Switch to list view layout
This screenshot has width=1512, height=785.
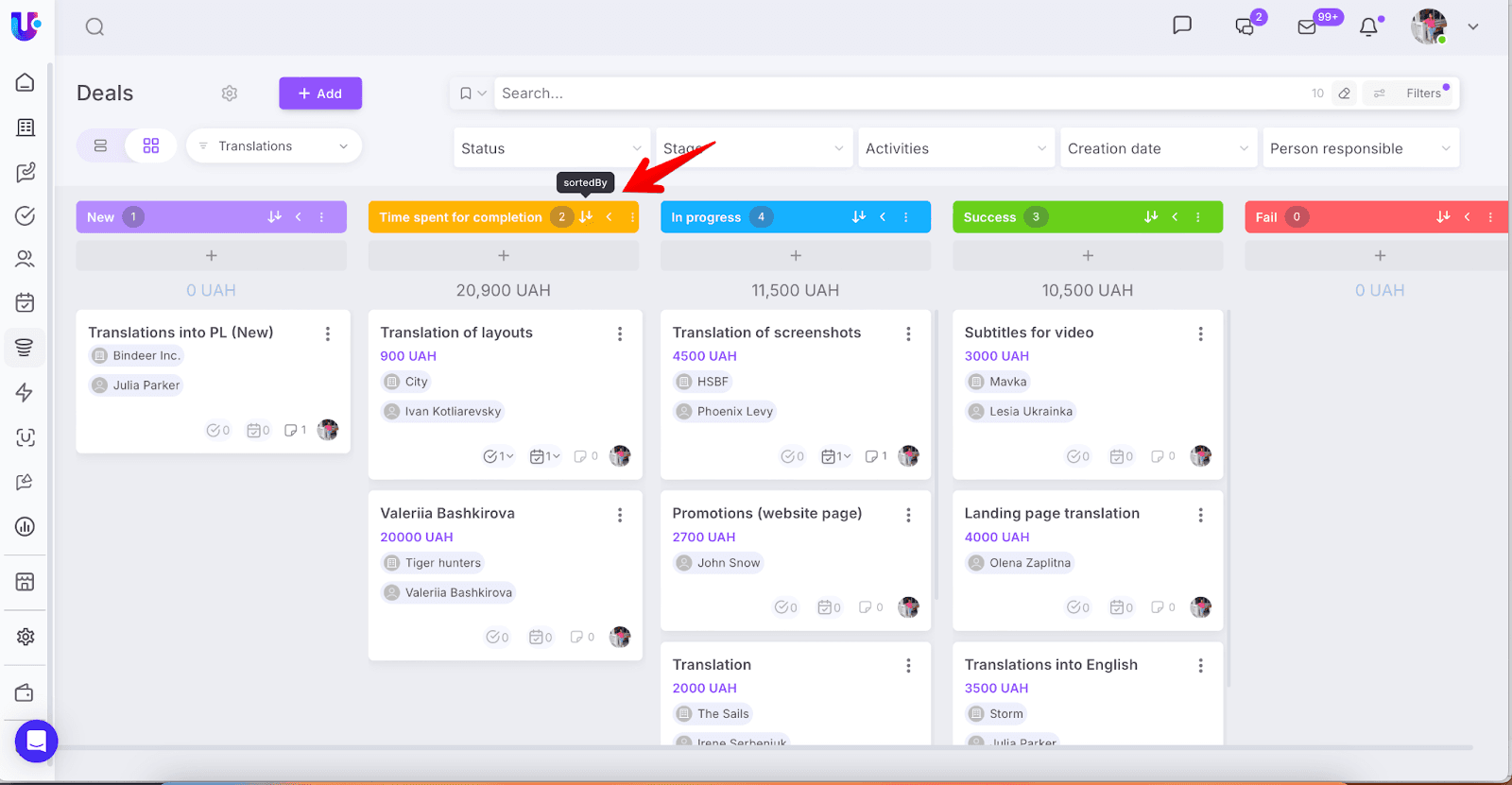coord(100,146)
